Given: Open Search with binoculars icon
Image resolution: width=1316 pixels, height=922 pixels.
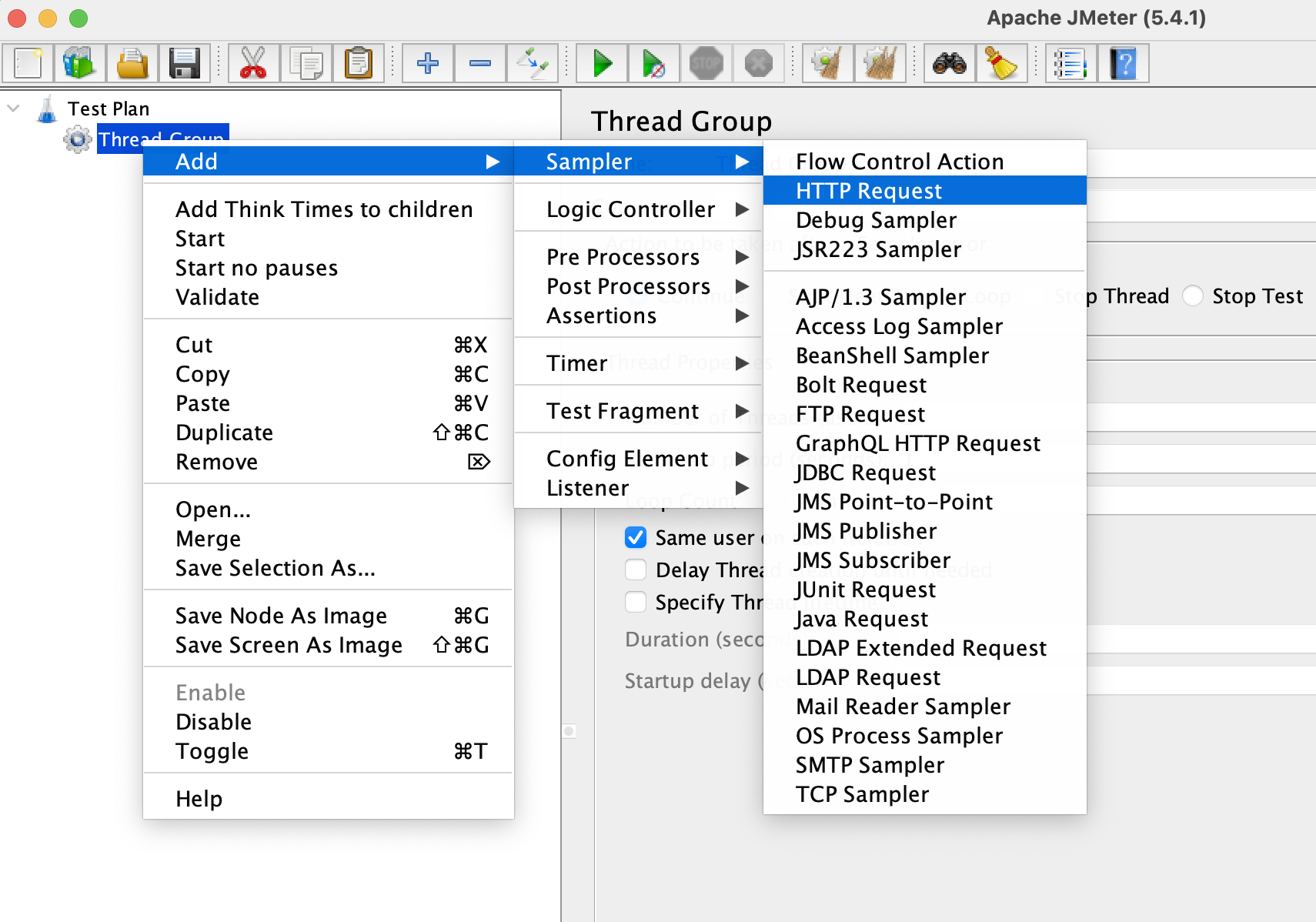Looking at the screenshot, I should pos(949,63).
